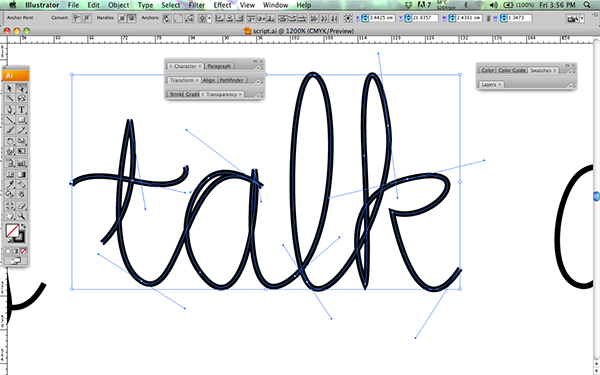Screen dimensions: 600x375
Task: Click the Gradient mode button
Action: [16, 251]
